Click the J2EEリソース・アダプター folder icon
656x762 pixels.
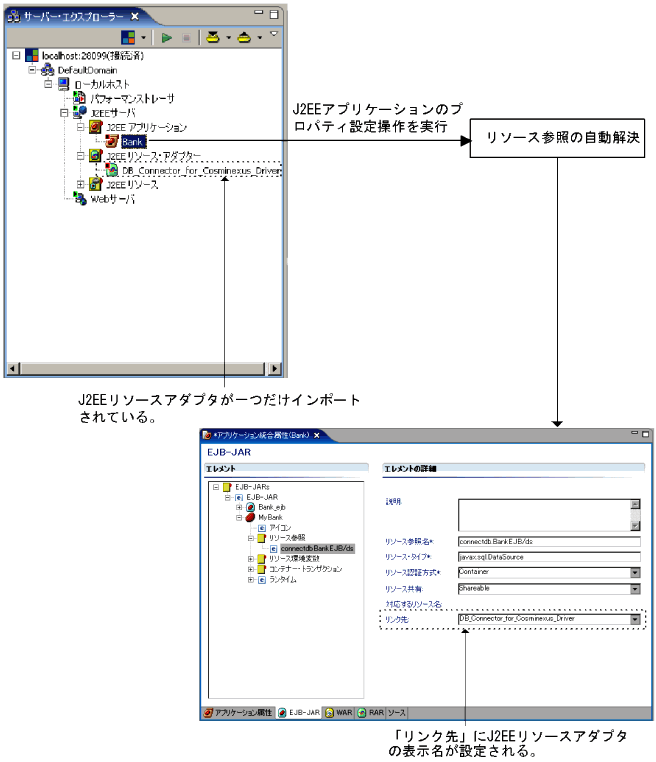(x=96, y=156)
